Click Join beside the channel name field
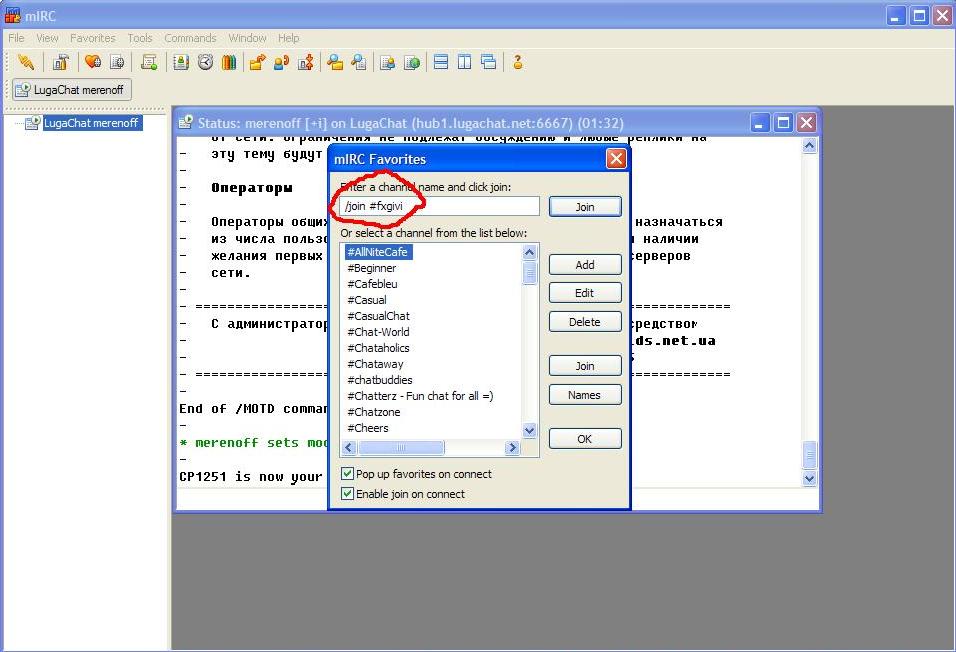This screenshot has height=652, width=956. (585, 207)
